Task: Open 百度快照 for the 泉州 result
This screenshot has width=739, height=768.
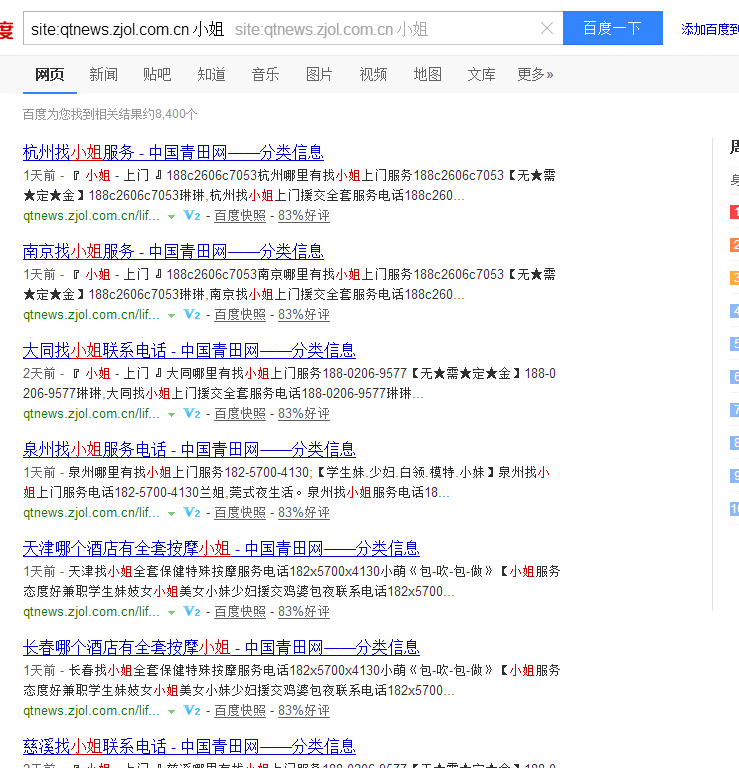Action: 240,512
